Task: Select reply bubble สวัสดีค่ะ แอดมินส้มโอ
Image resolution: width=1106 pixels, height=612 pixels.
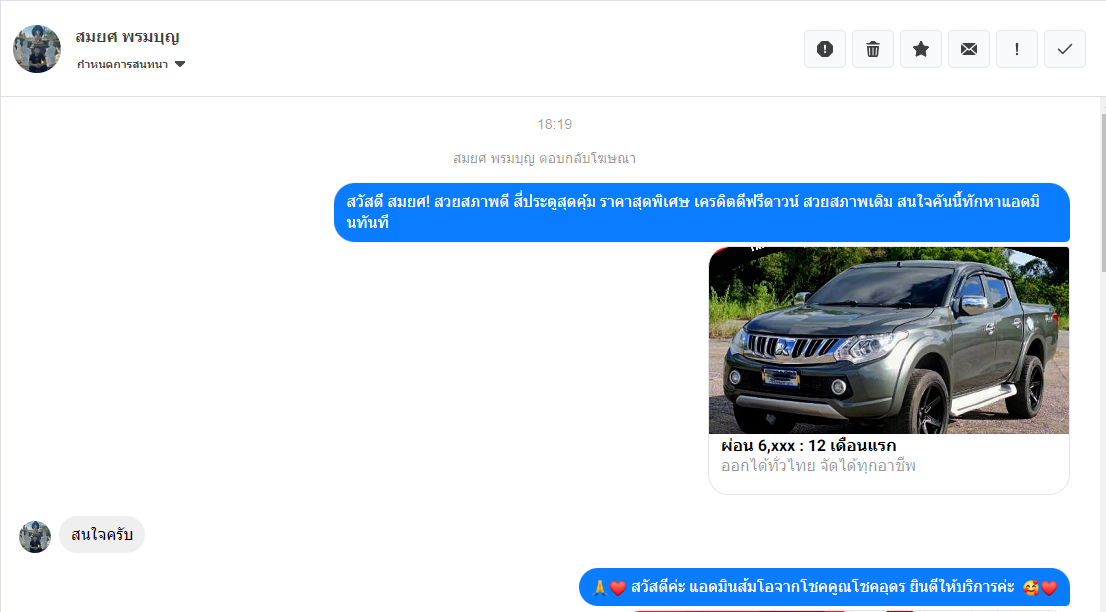Action: 825,587
